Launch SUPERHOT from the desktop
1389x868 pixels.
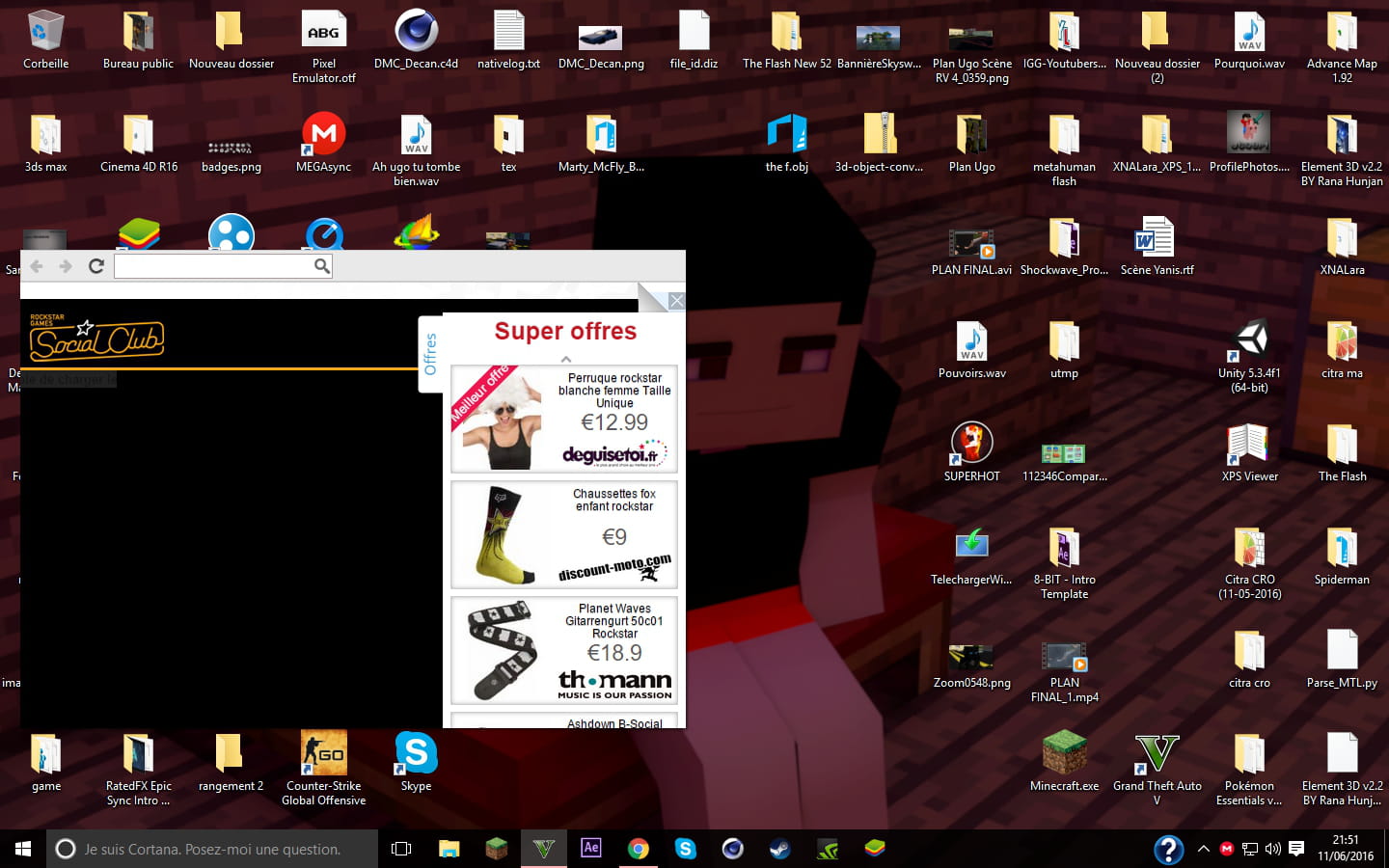971,451
